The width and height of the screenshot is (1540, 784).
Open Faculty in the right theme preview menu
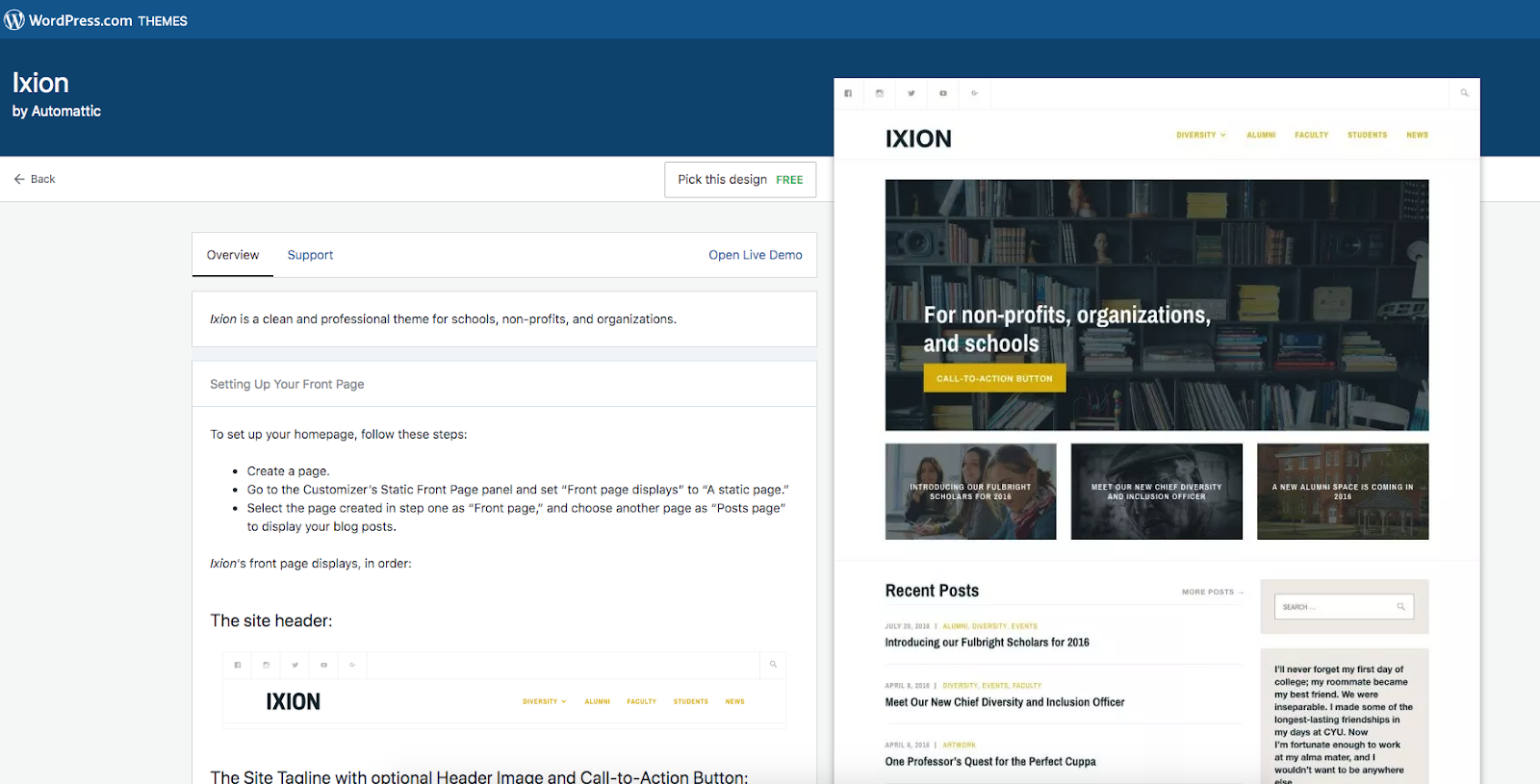coord(1311,136)
